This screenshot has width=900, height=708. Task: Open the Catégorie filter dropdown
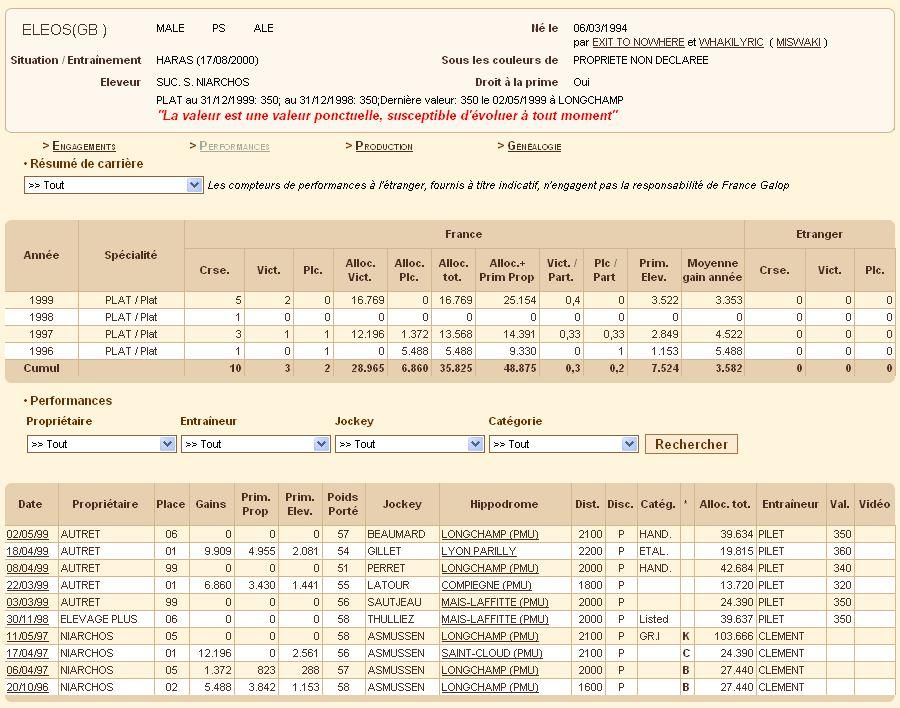[x=563, y=444]
